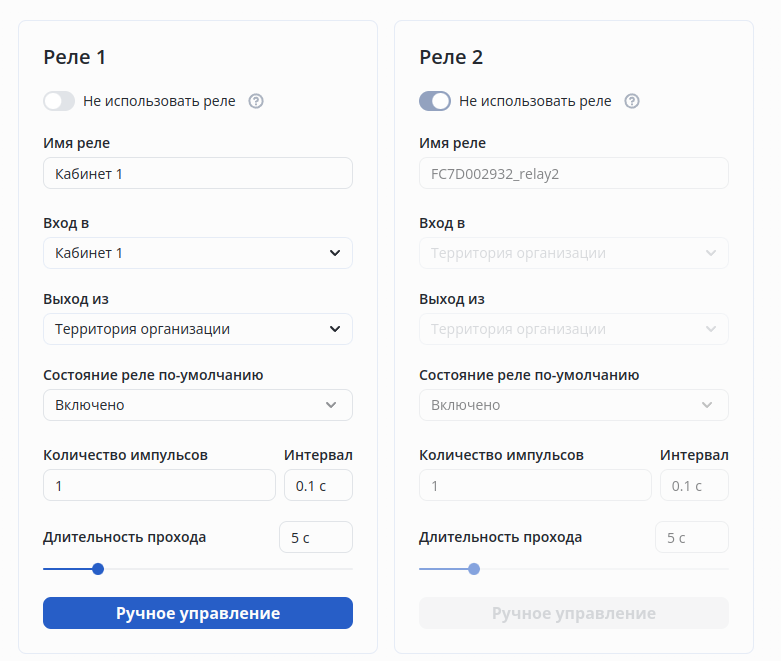Expand the 'Выход из' dropdown of Реле 1
The width and height of the screenshot is (781, 661).
coord(198,329)
